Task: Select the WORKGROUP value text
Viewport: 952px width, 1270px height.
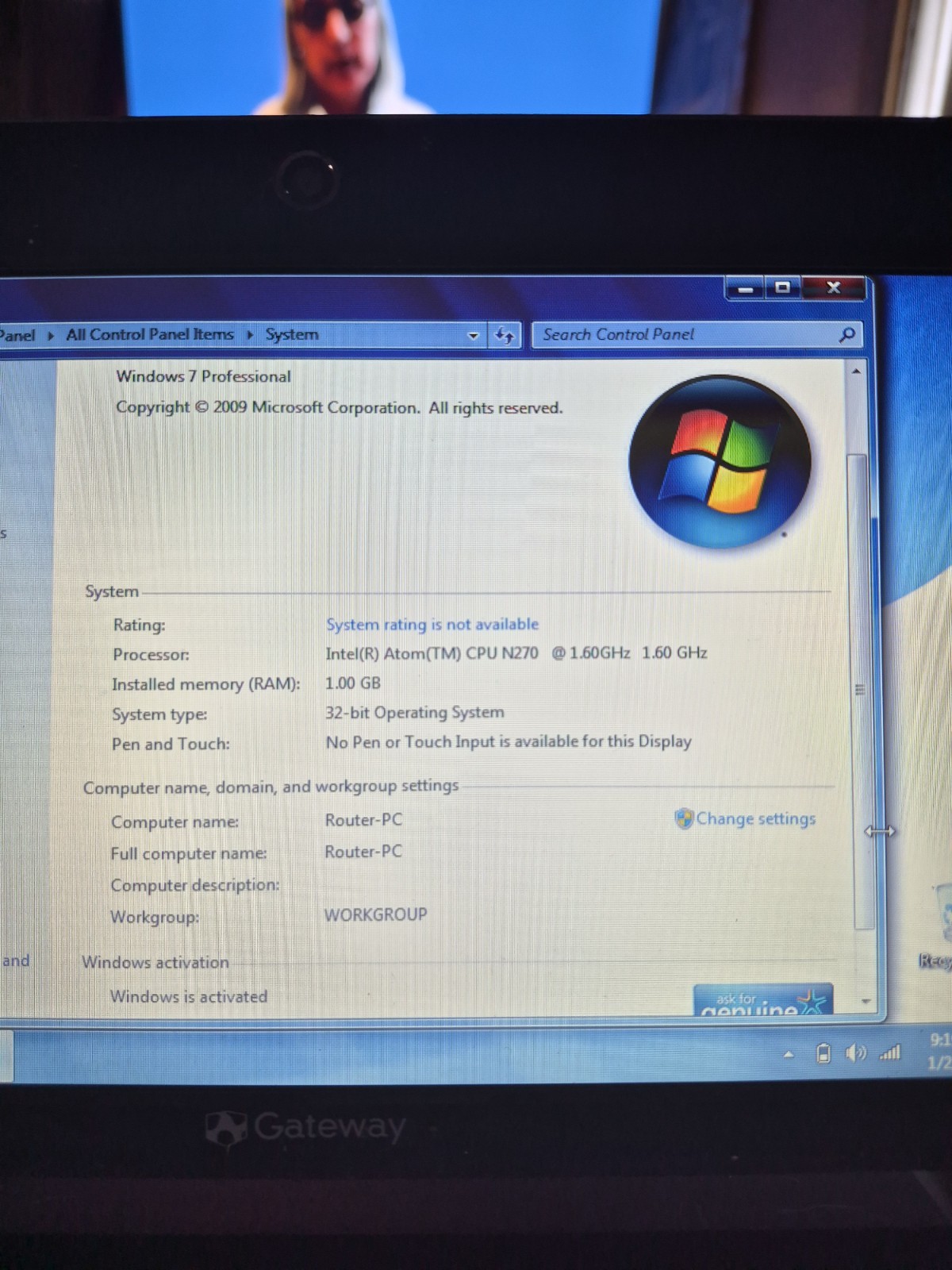Action: tap(375, 915)
